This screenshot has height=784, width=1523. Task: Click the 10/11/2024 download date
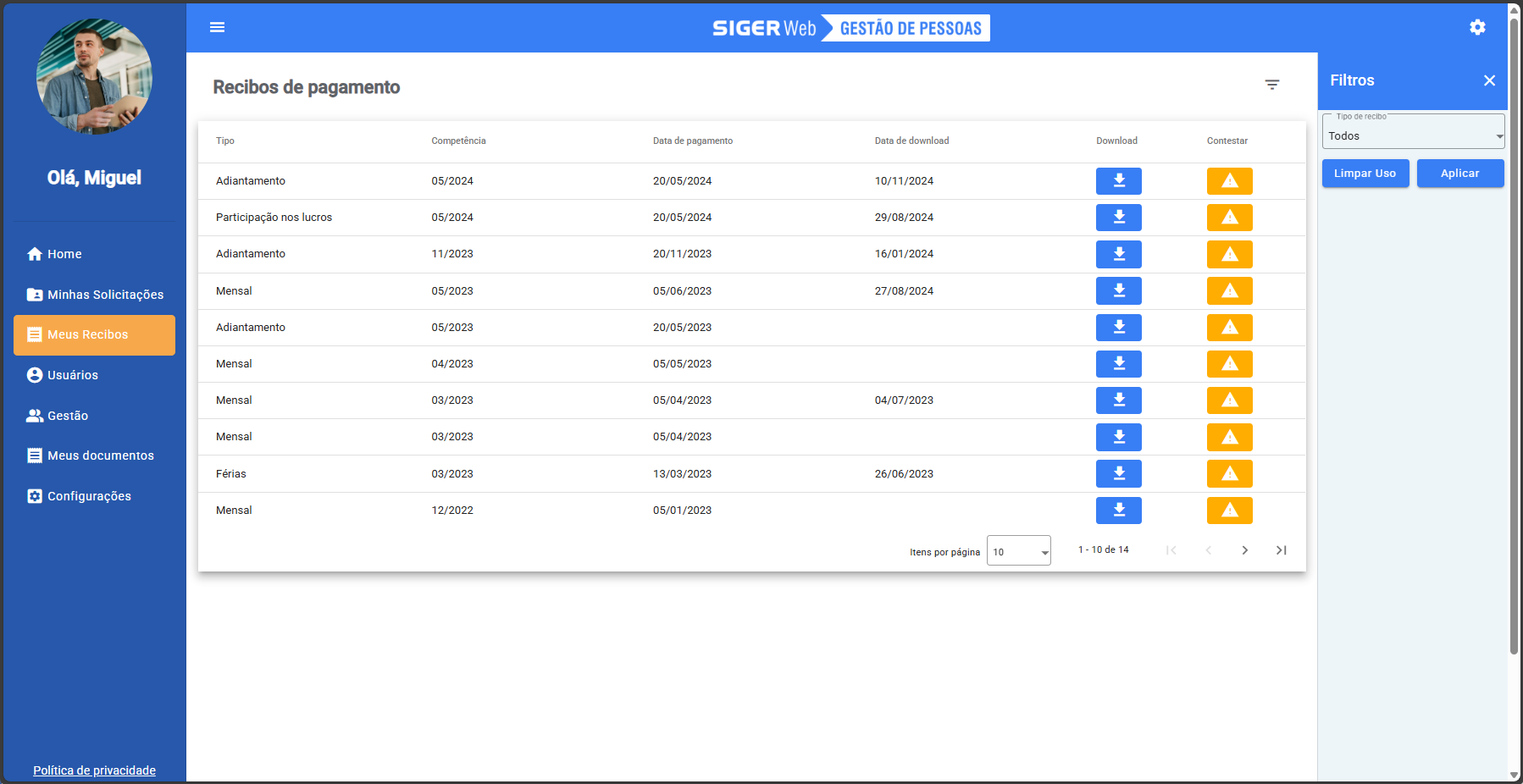point(904,181)
